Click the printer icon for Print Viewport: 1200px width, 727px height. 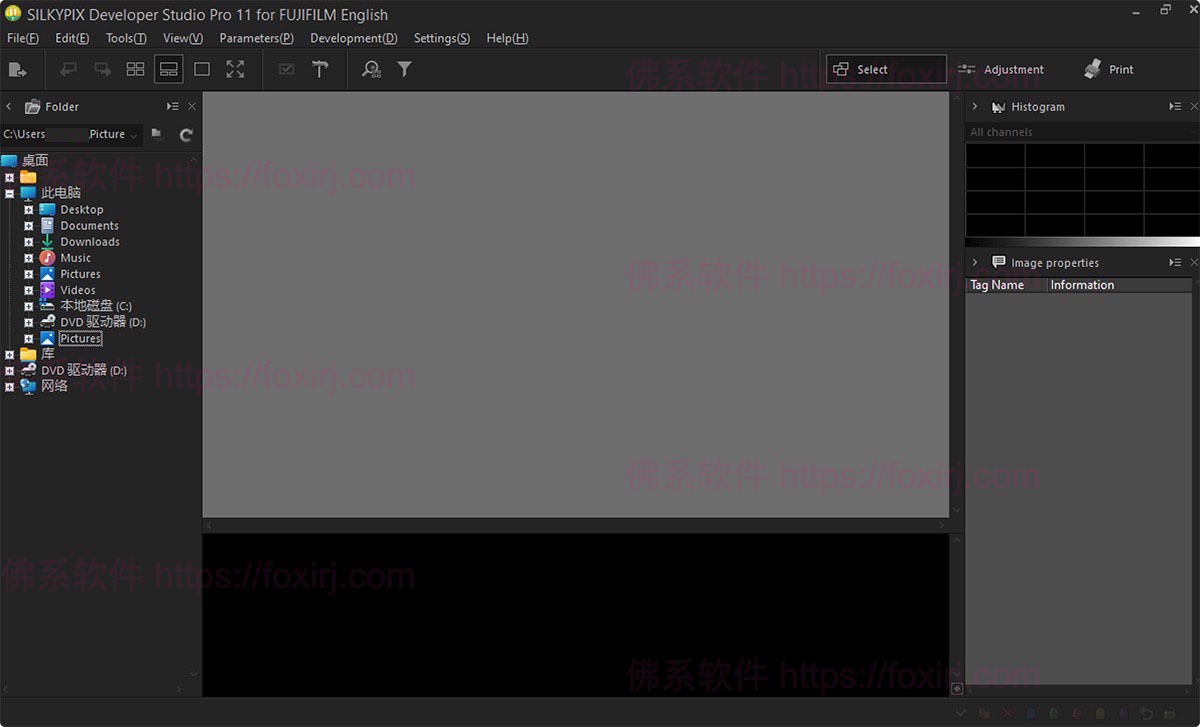(x=1093, y=69)
